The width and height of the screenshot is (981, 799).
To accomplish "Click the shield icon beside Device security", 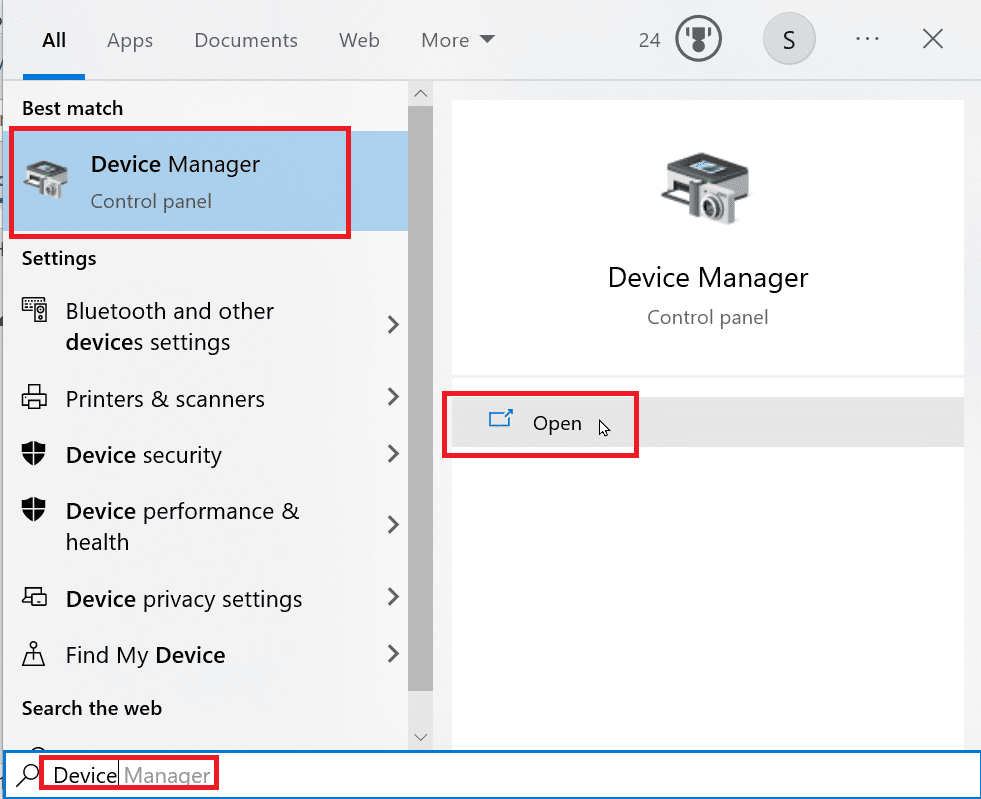I will (x=34, y=453).
